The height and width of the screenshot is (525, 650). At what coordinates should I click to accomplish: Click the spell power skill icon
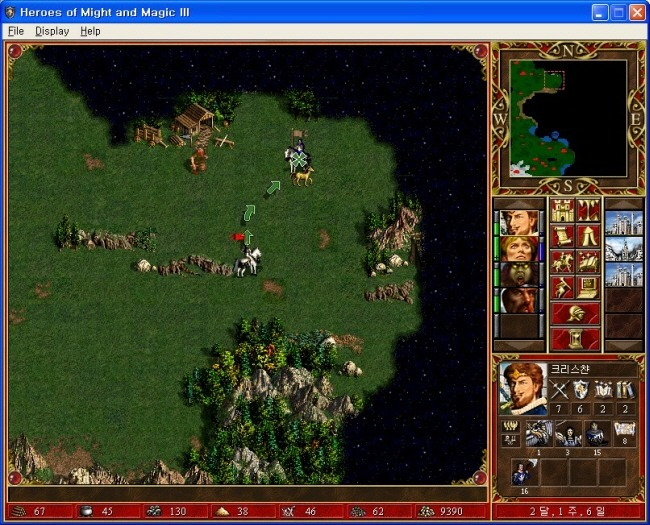[603, 390]
